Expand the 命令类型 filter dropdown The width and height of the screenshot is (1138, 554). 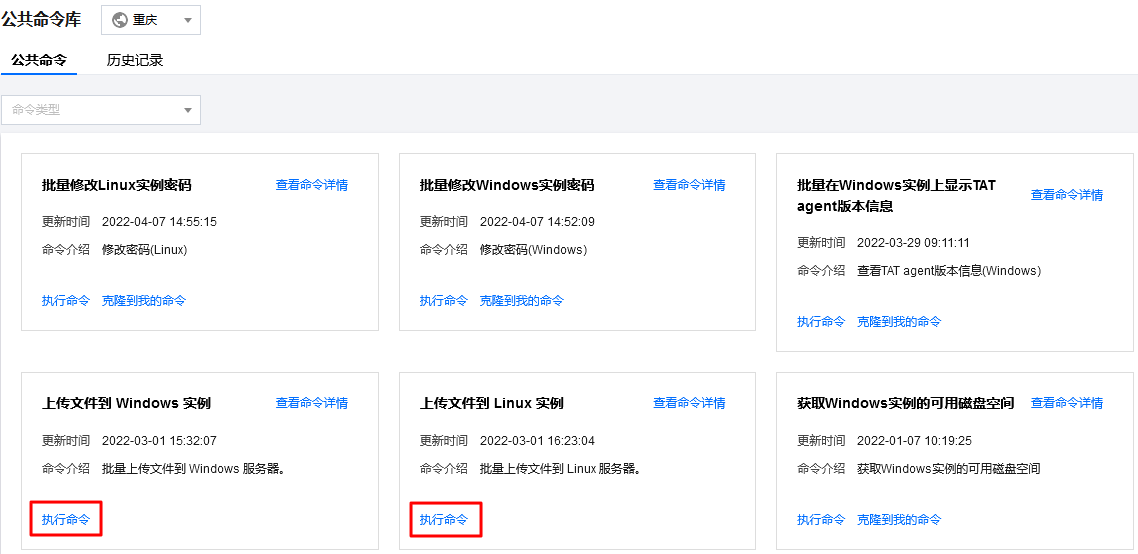pos(101,110)
